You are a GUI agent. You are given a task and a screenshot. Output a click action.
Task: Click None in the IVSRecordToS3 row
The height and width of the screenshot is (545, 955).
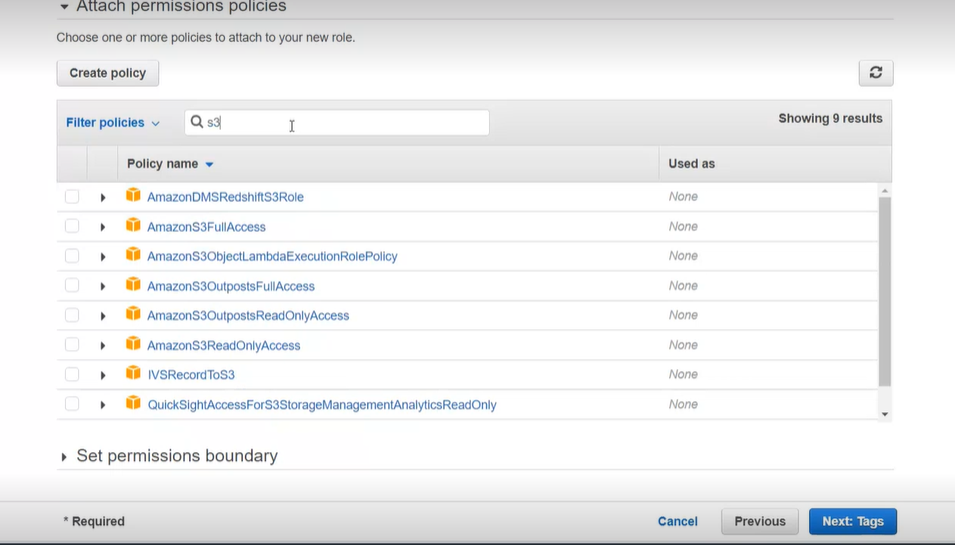(683, 374)
